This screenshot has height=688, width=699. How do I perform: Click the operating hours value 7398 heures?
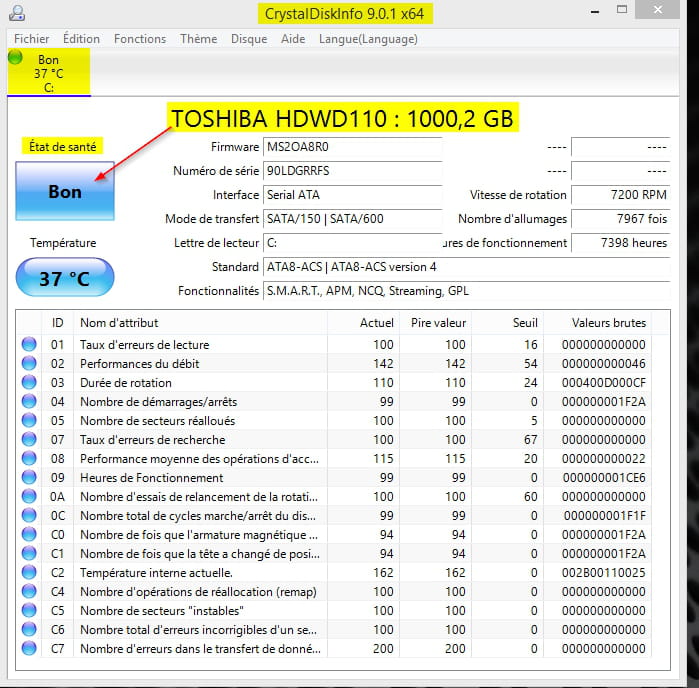[621, 243]
